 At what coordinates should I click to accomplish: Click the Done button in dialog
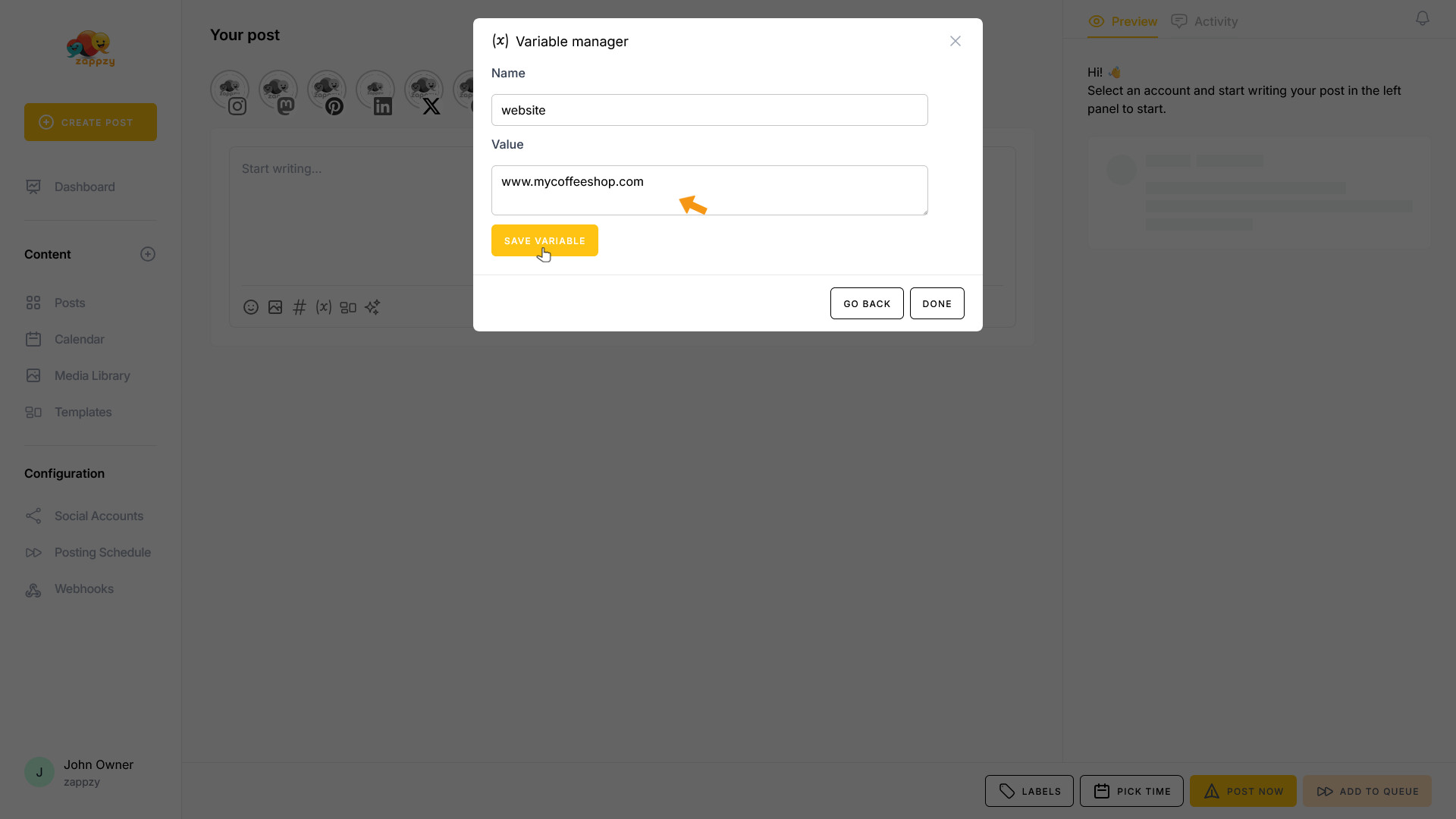pyautogui.click(x=937, y=303)
